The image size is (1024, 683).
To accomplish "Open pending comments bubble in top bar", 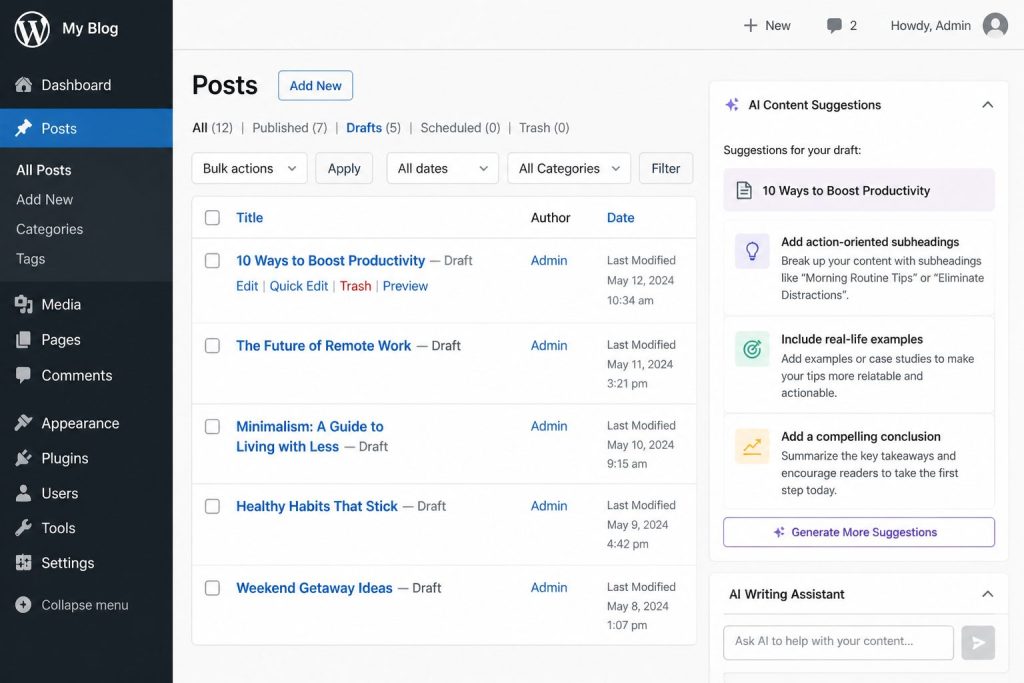I will 834,25.
